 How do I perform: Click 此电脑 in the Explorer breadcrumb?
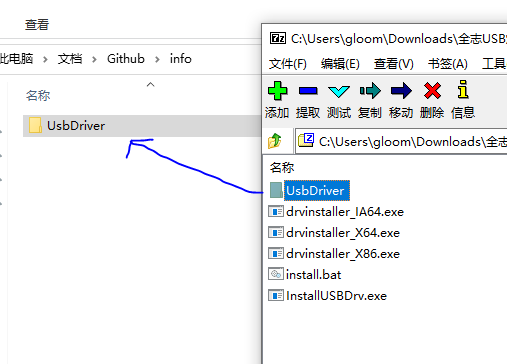click(16, 59)
